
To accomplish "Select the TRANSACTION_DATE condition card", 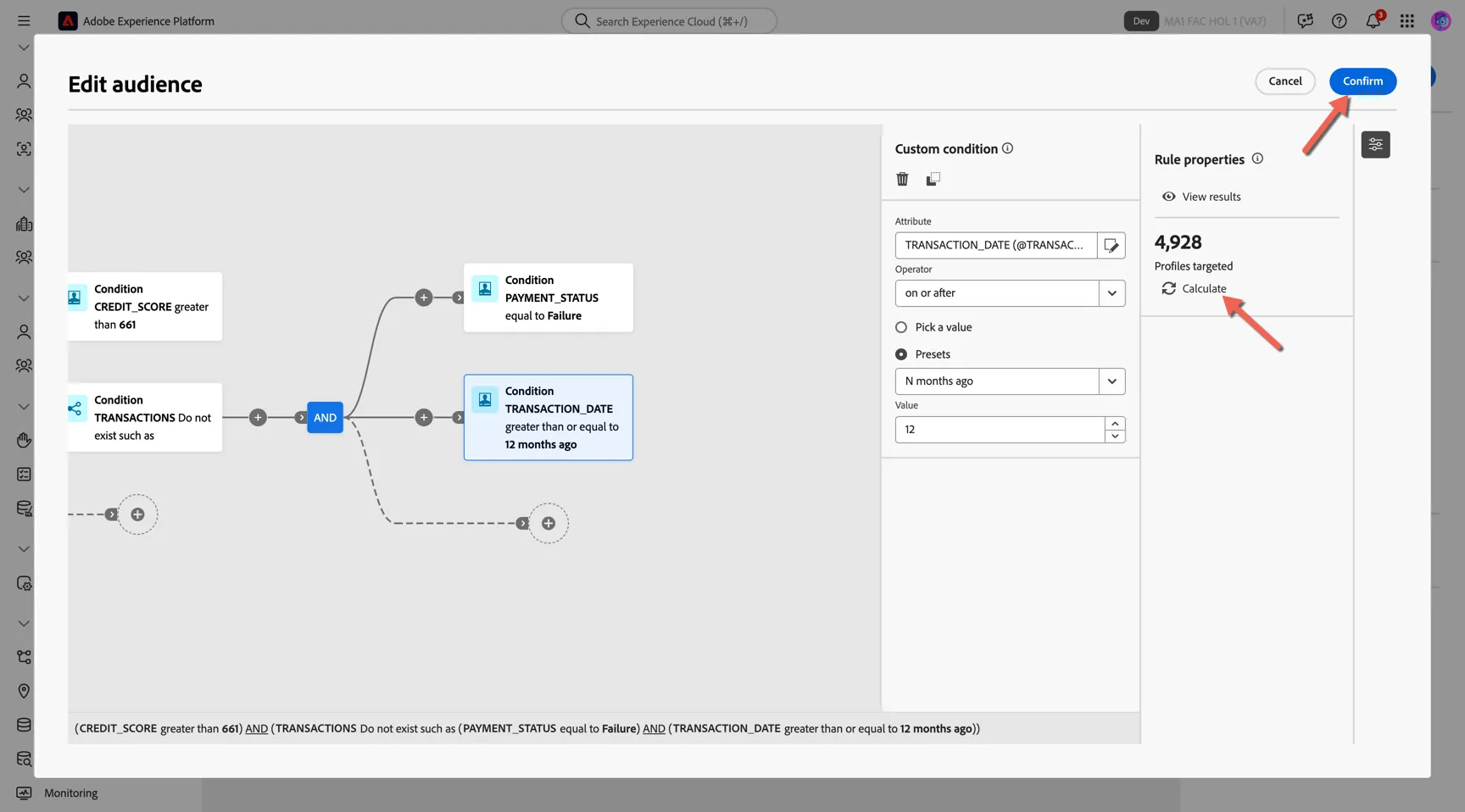I will click(548, 417).
